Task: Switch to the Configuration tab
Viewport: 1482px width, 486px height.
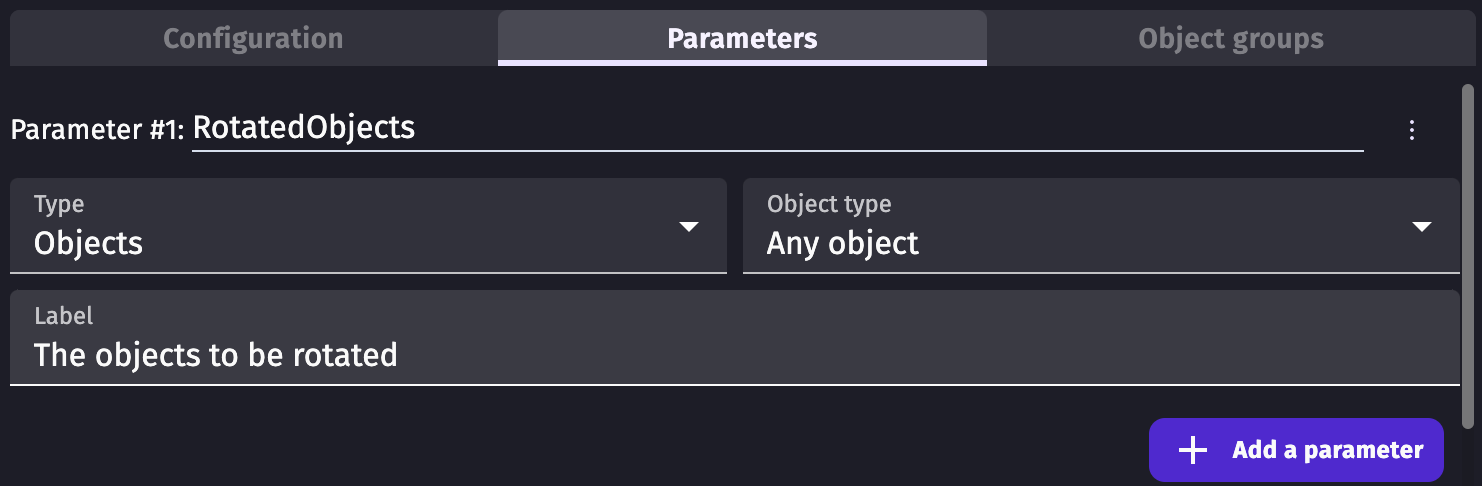Action: pyautogui.click(x=253, y=39)
